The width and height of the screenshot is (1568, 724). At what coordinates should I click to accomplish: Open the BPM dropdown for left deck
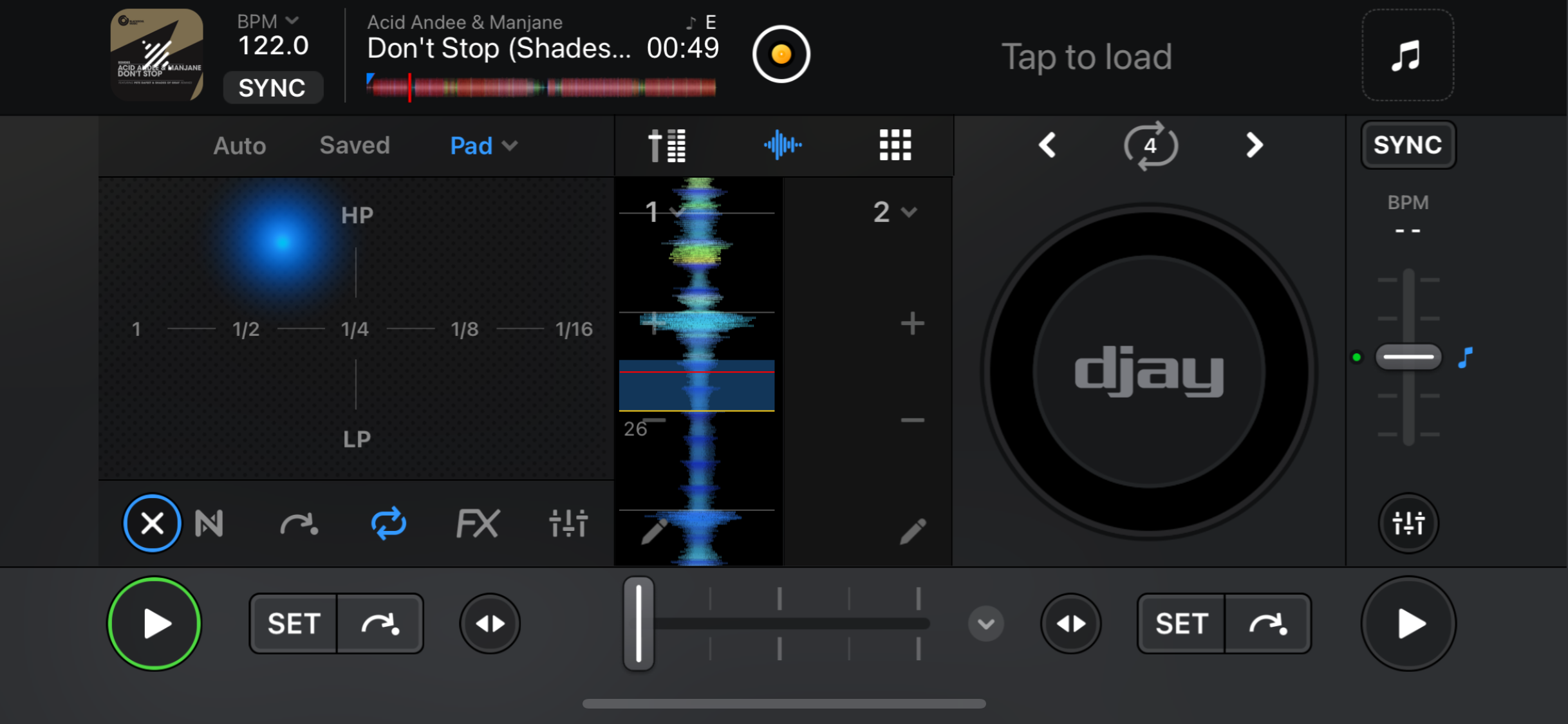(x=268, y=21)
